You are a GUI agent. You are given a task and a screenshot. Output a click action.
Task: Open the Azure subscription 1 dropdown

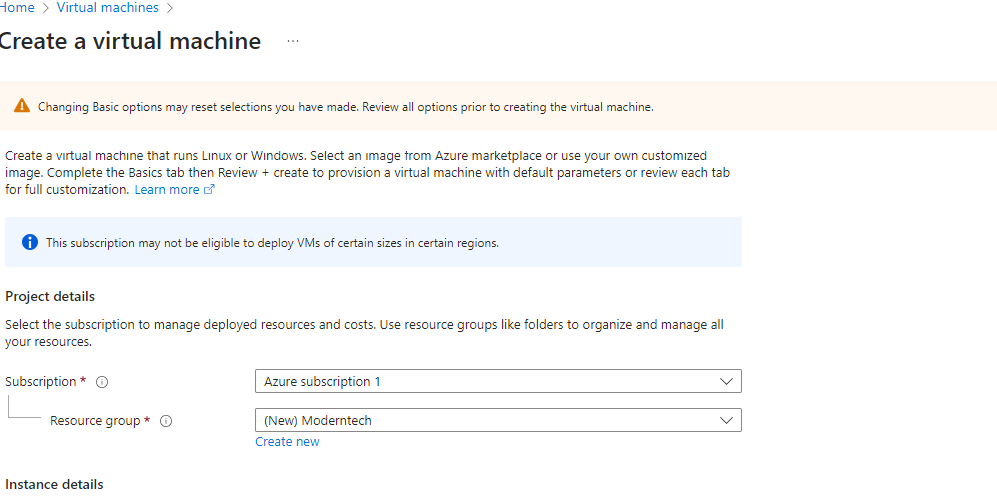498,381
